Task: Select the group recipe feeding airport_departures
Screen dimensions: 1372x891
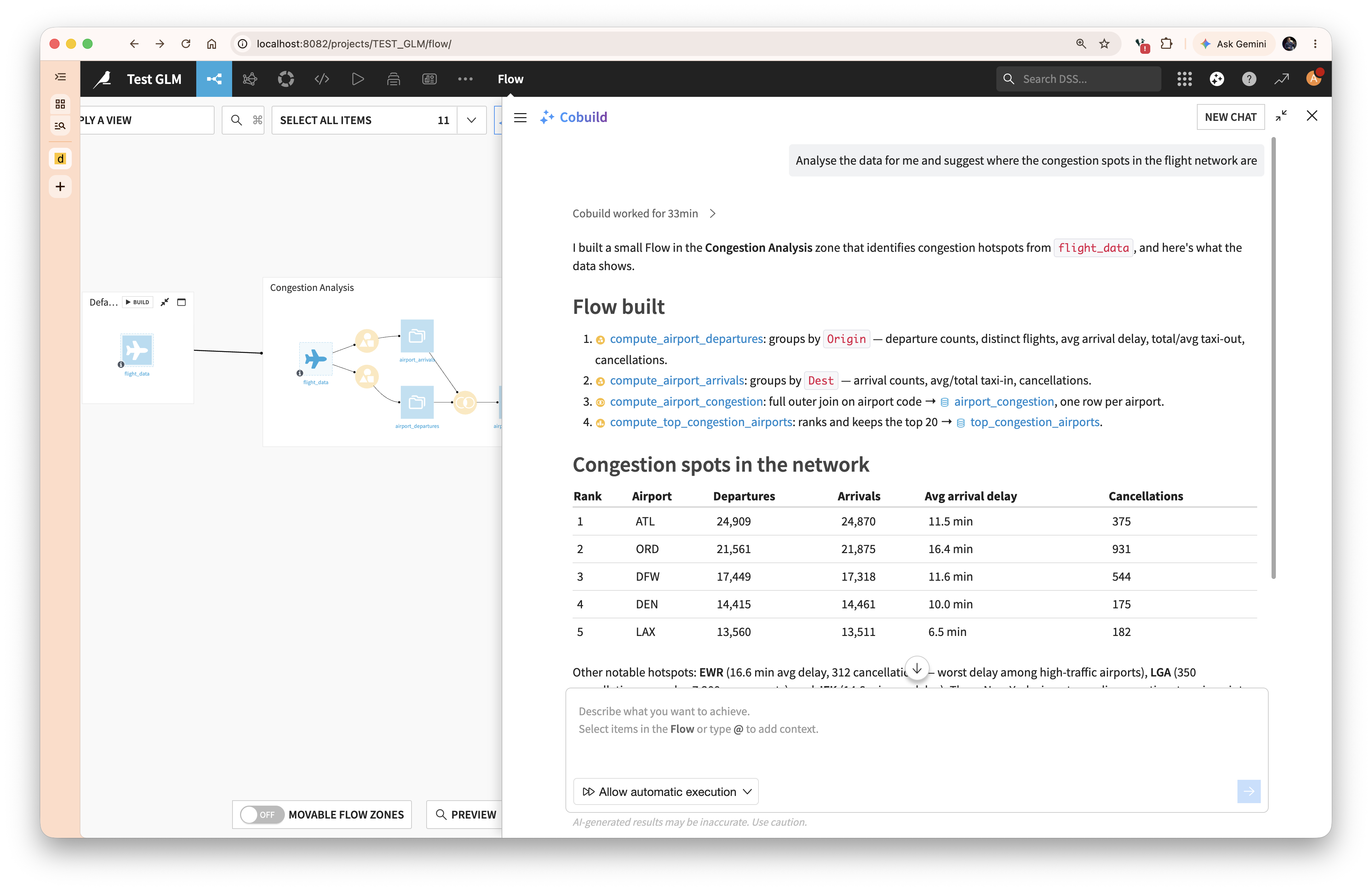Action: (x=367, y=377)
